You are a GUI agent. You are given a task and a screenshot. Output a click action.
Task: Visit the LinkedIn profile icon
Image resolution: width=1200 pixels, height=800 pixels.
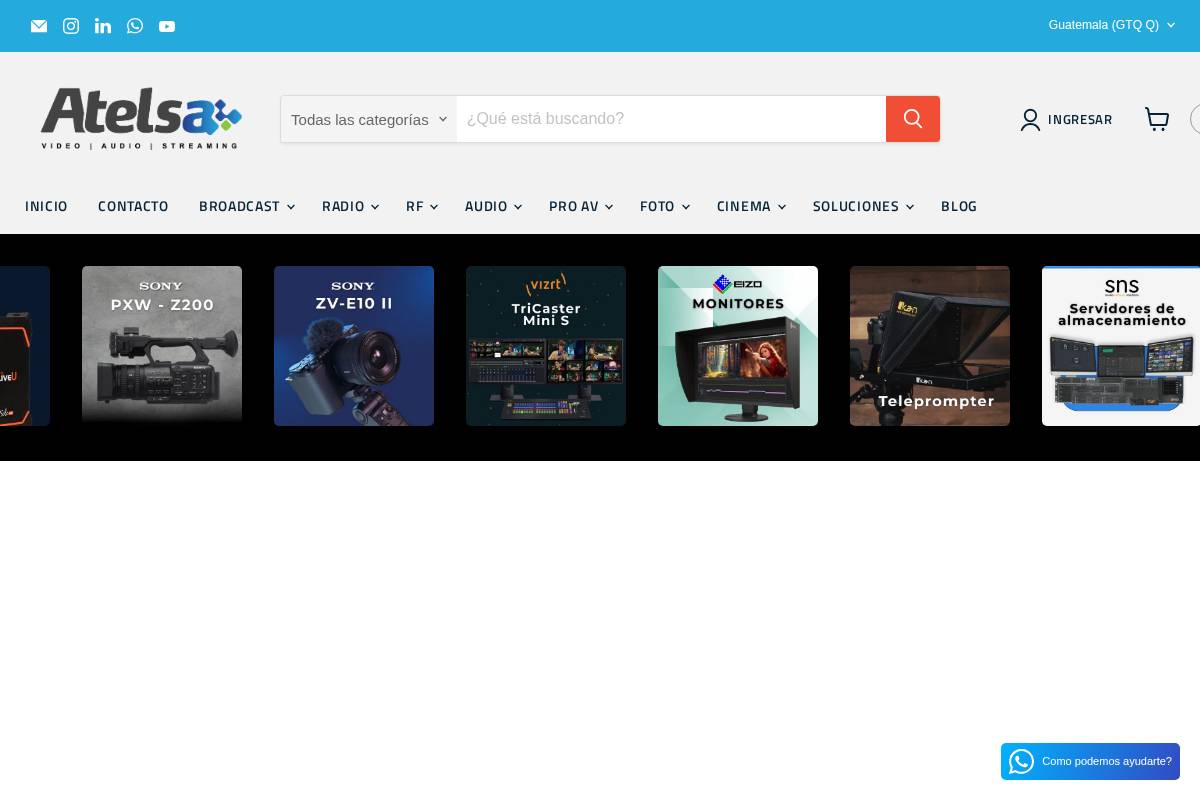103,26
